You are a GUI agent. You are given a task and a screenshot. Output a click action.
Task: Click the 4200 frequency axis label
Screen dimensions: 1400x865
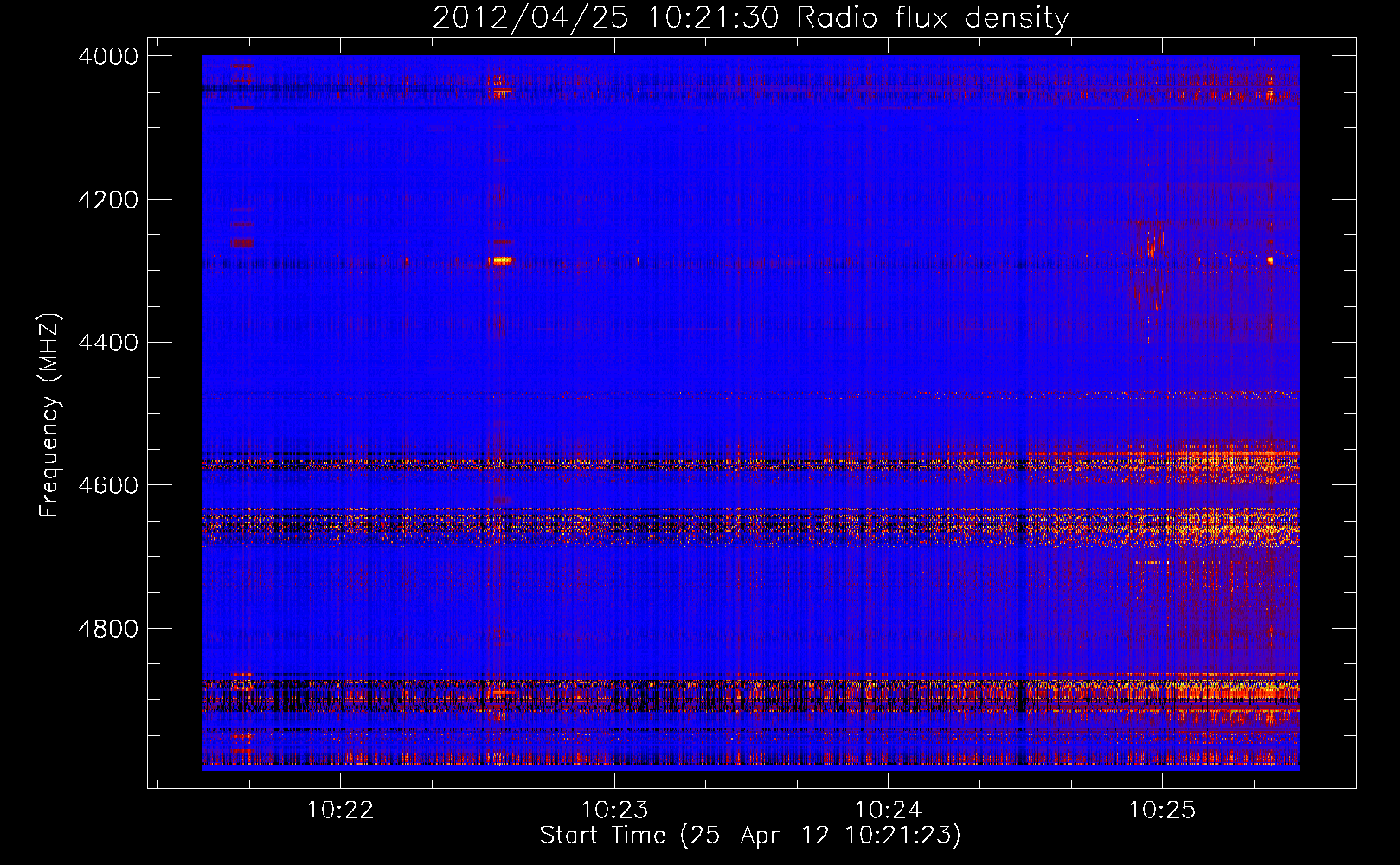point(108,200)
